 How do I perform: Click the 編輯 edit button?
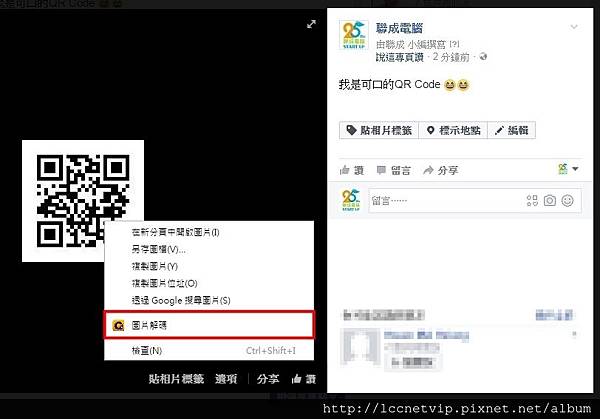pos(511,130)
